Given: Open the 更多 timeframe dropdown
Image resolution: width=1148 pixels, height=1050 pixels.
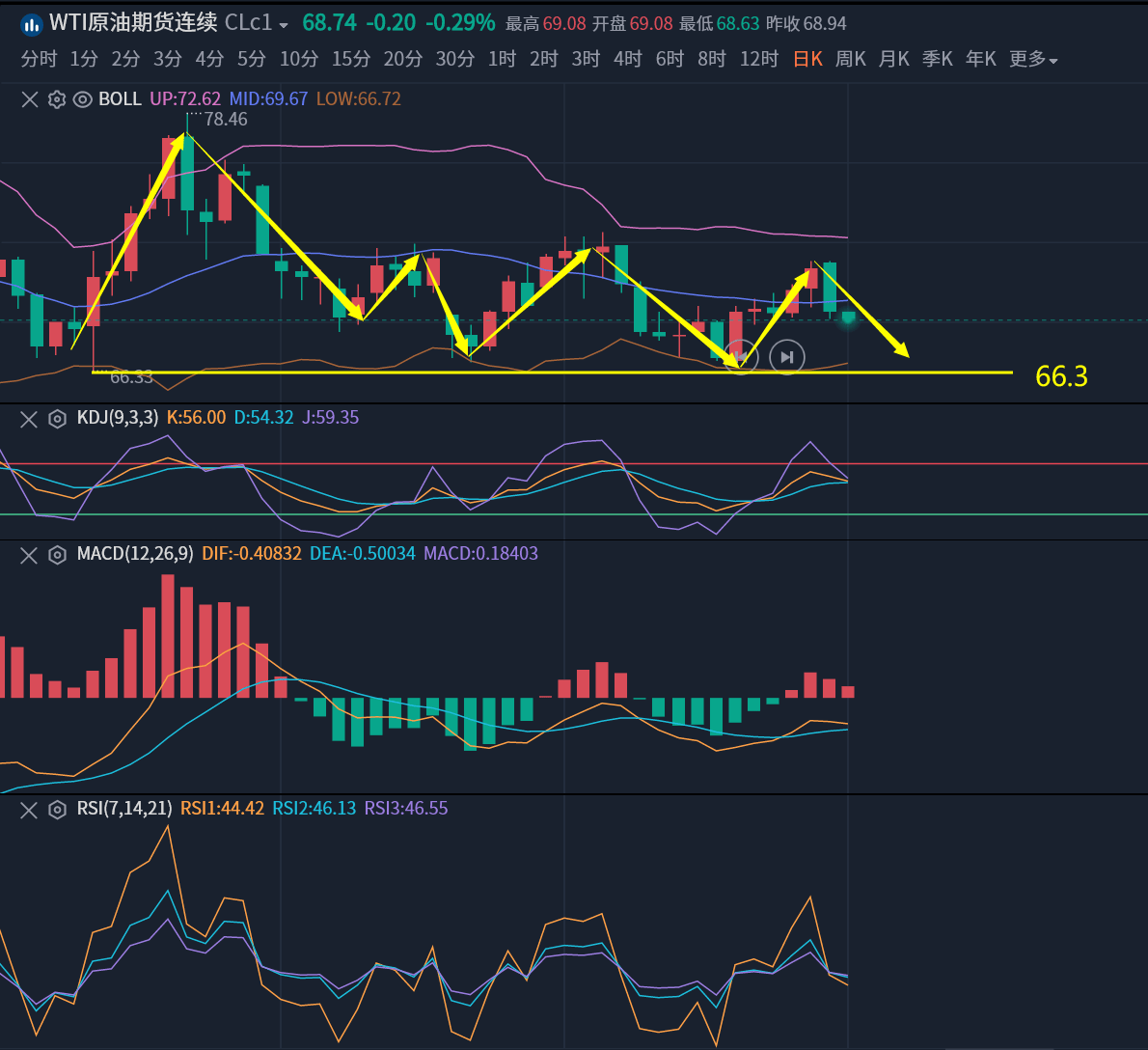Looking at the screenshot, I should [x=1033, y=60].
